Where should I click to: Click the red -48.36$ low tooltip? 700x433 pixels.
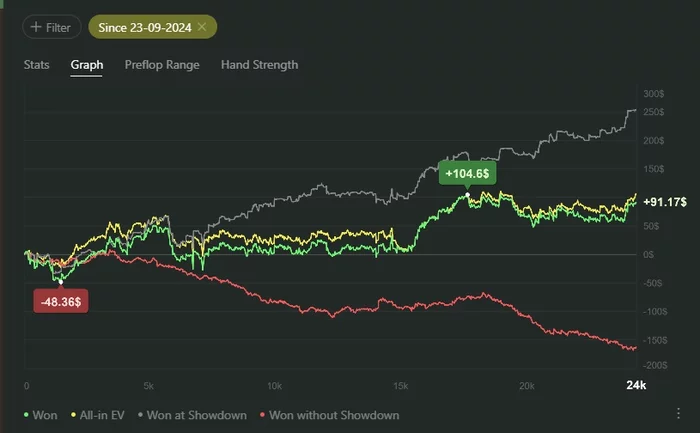61,301
